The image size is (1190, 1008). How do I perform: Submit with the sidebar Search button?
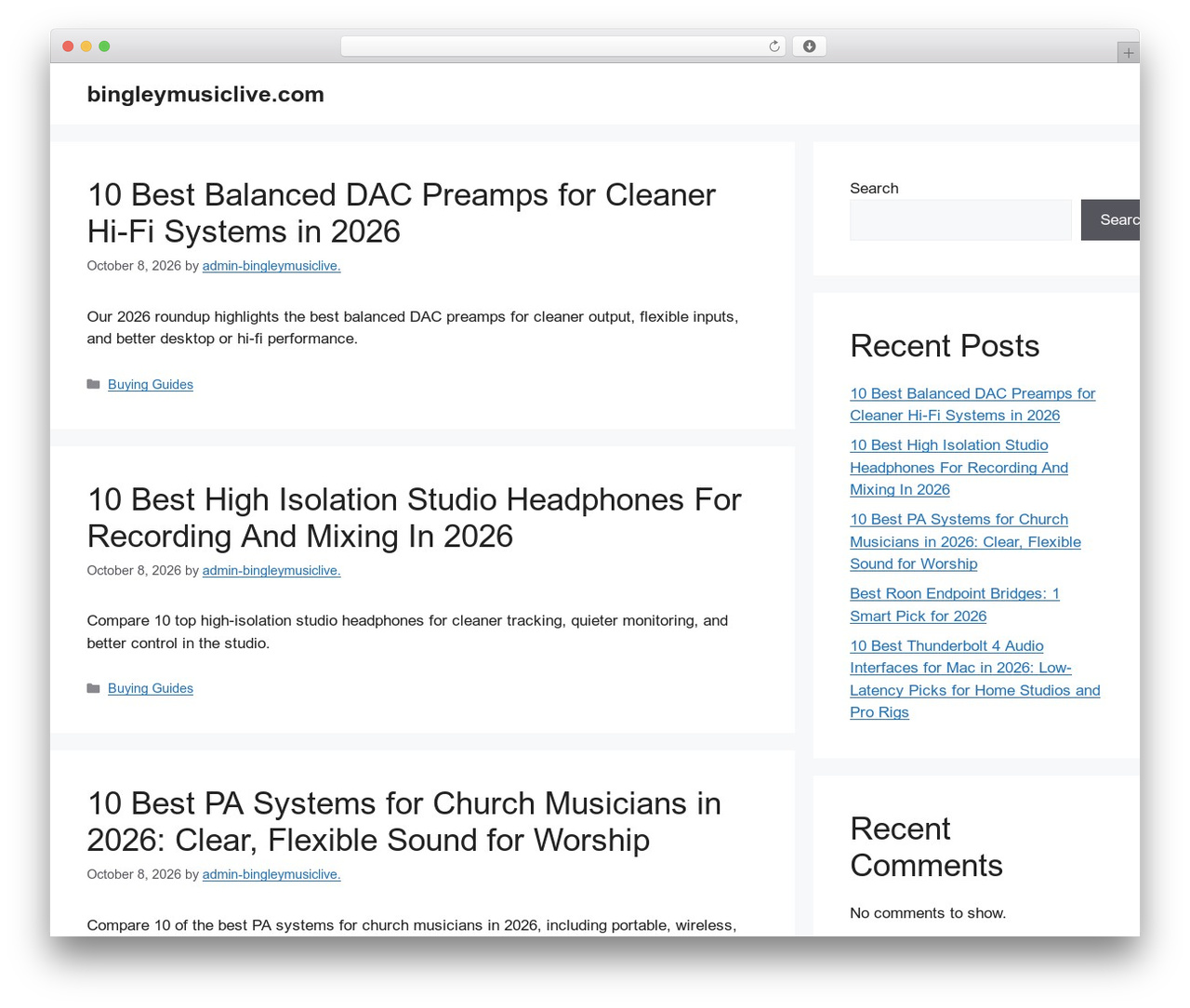point(1110,220)
